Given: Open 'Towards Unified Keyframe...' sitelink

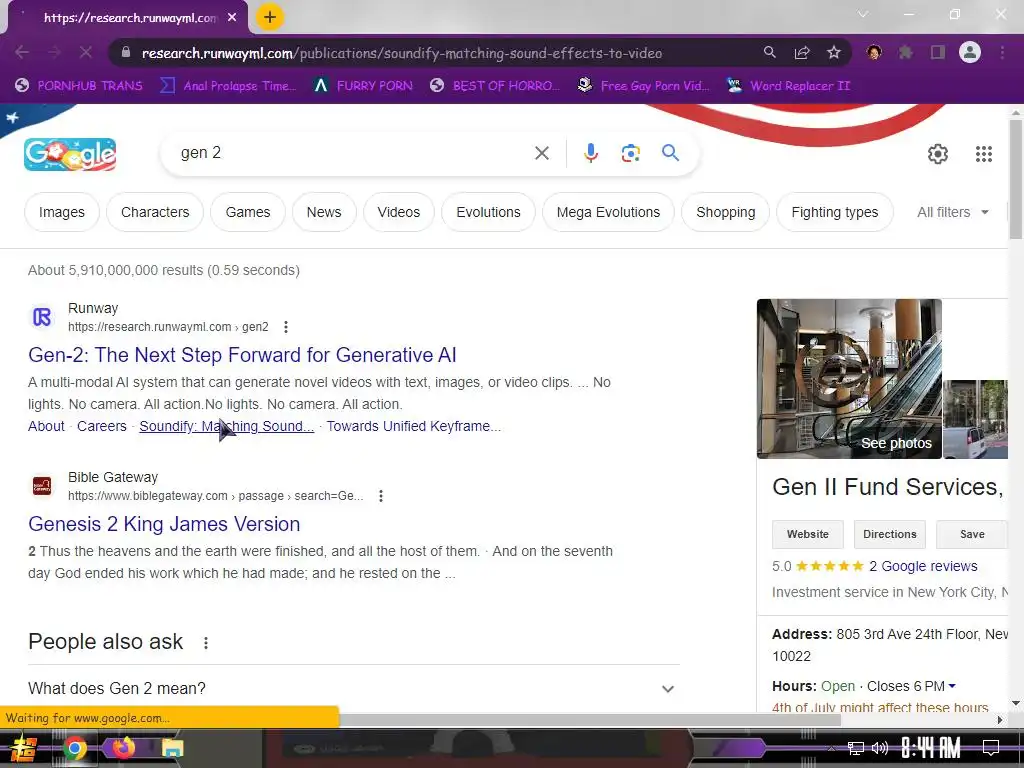Looking at the screenshot, I should coord(414,426).
